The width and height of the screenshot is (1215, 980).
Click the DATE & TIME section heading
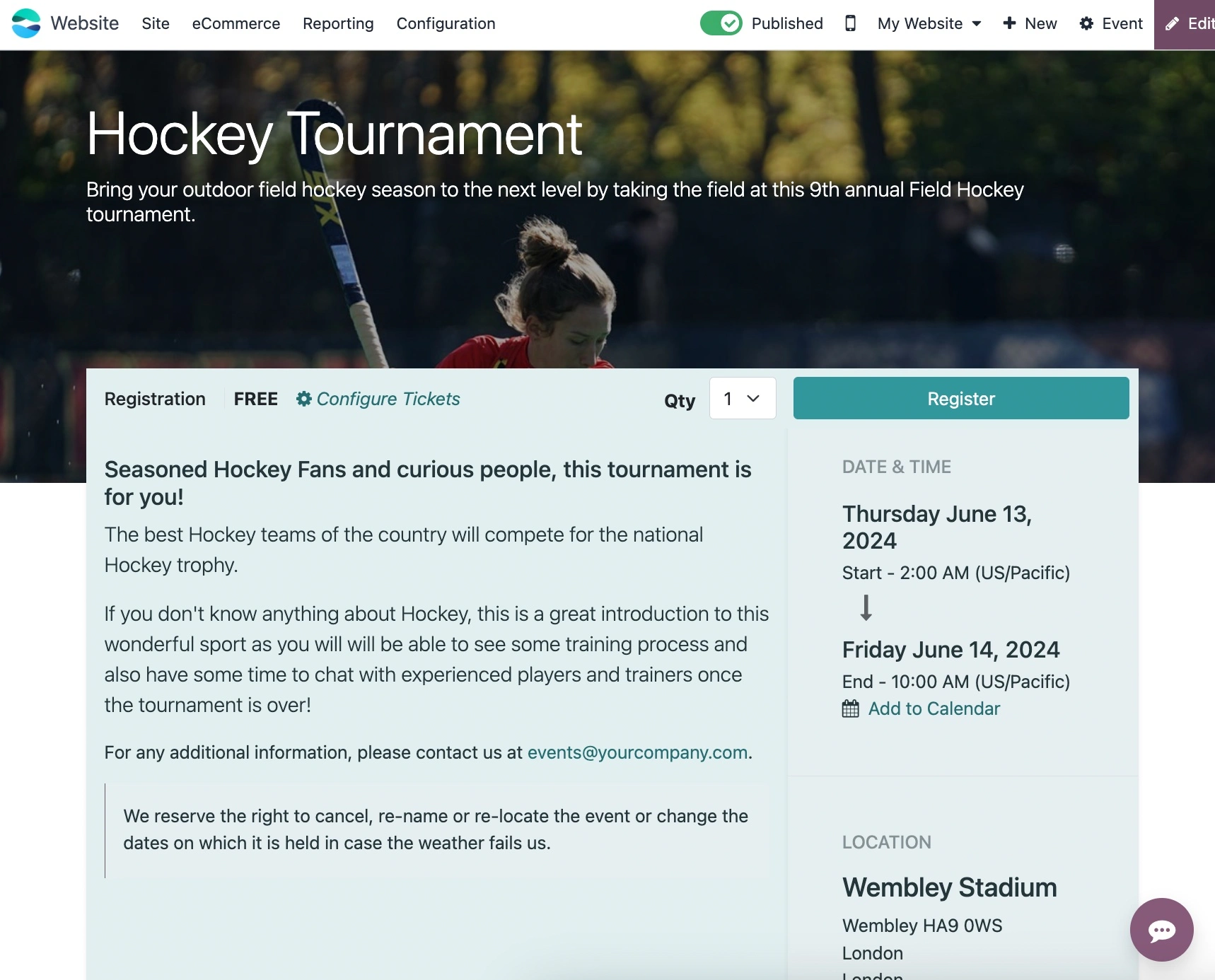coord(896,467)
